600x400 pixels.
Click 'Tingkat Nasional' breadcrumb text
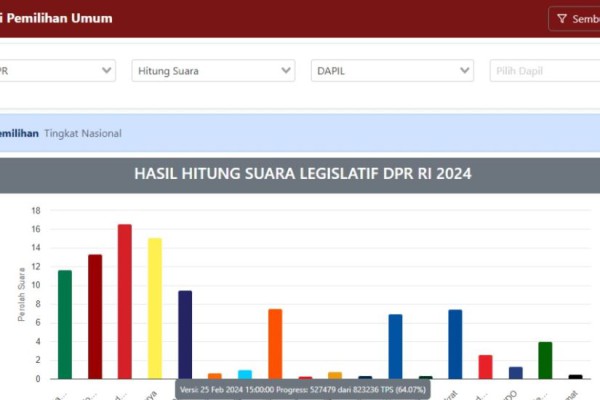tap(83, 134)
